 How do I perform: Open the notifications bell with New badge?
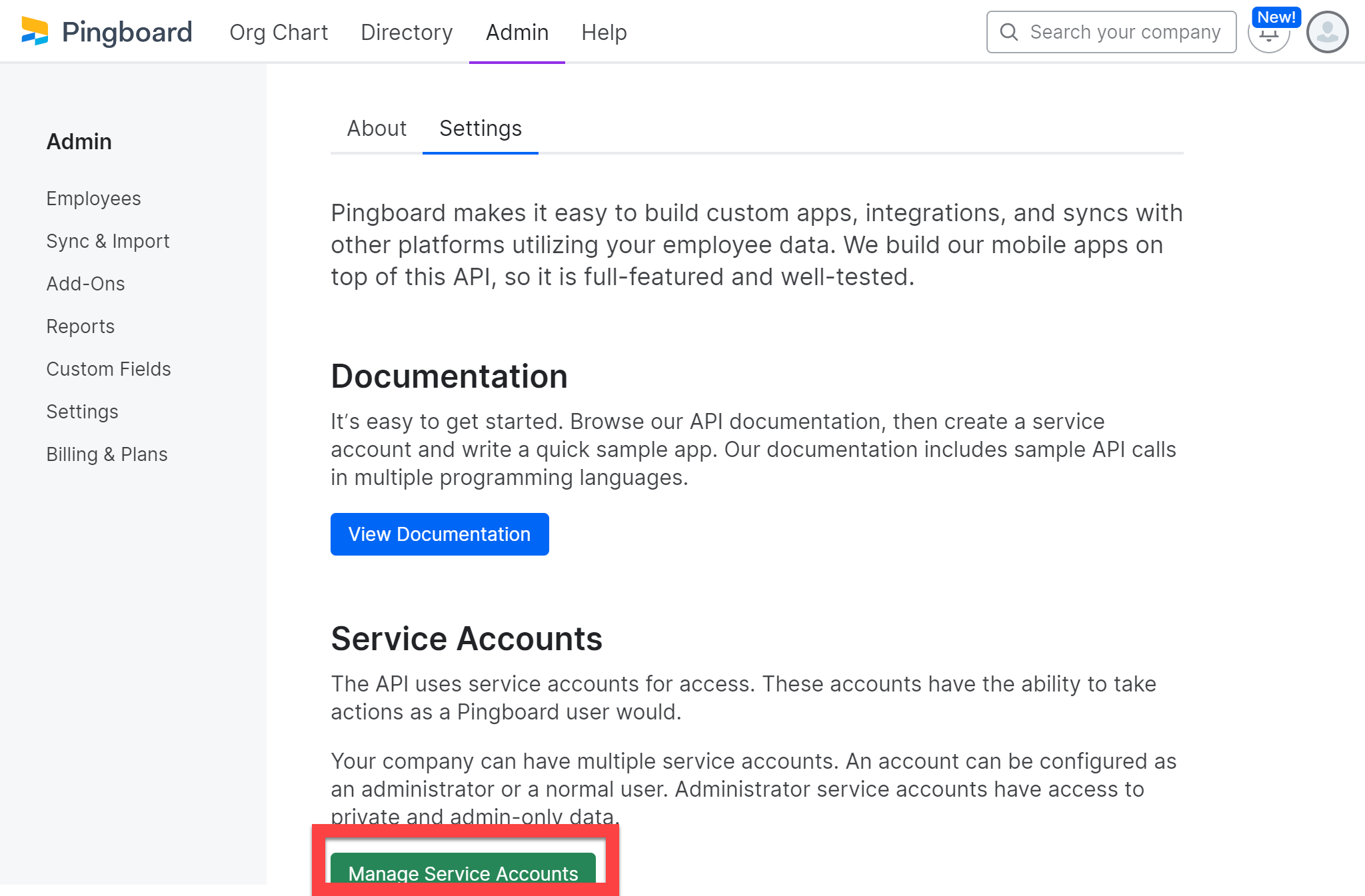[x=1269, y=32]
